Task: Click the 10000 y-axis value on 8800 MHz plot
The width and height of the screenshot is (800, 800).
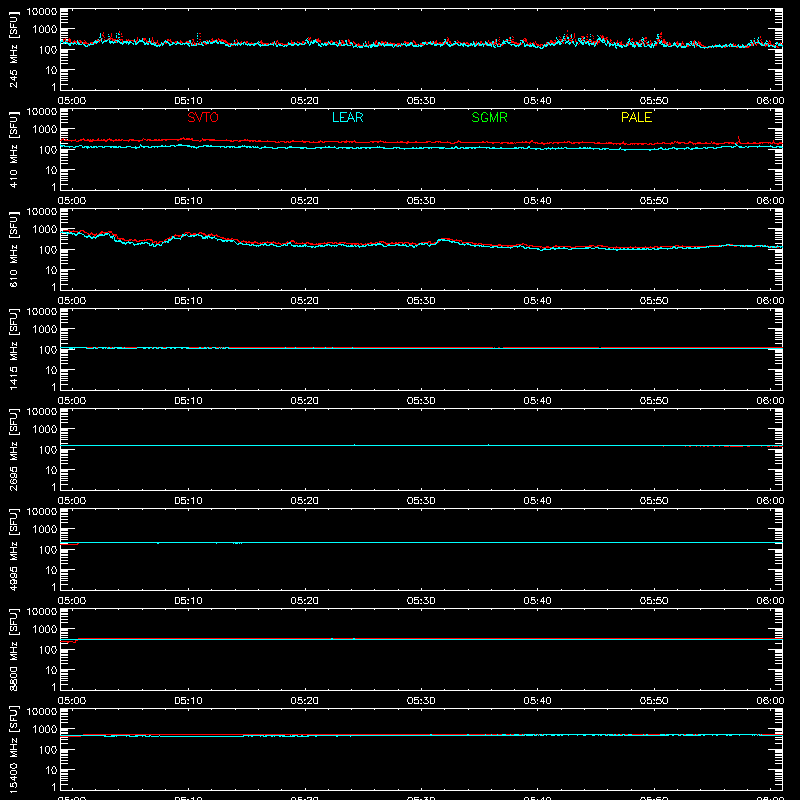Action: (x=42, y=612)
